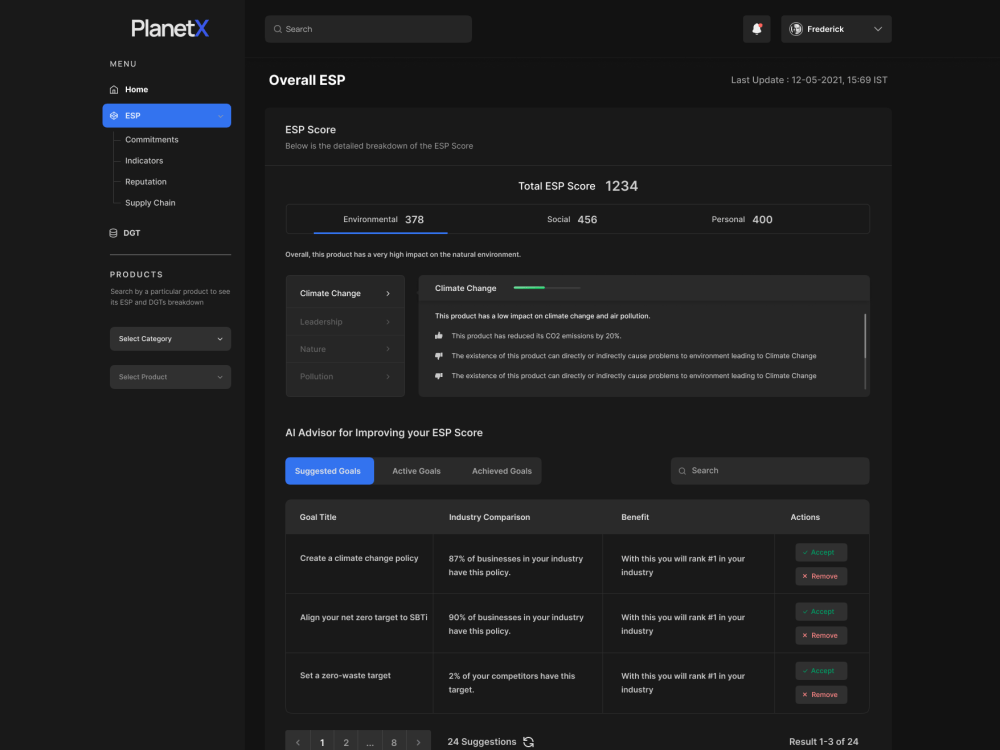
Task: Click the Home house icon
Action: (x=114, y=89)
